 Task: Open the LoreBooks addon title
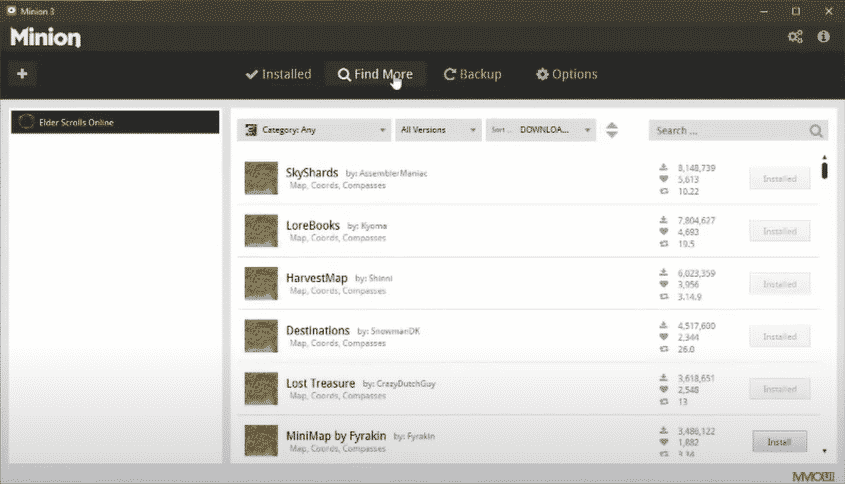[x=313, y=225]
